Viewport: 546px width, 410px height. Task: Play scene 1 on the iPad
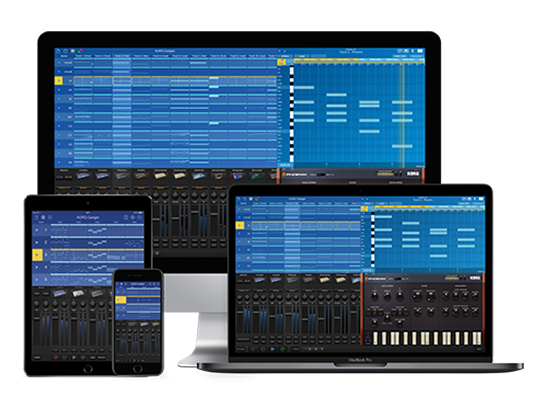(37, 230)
